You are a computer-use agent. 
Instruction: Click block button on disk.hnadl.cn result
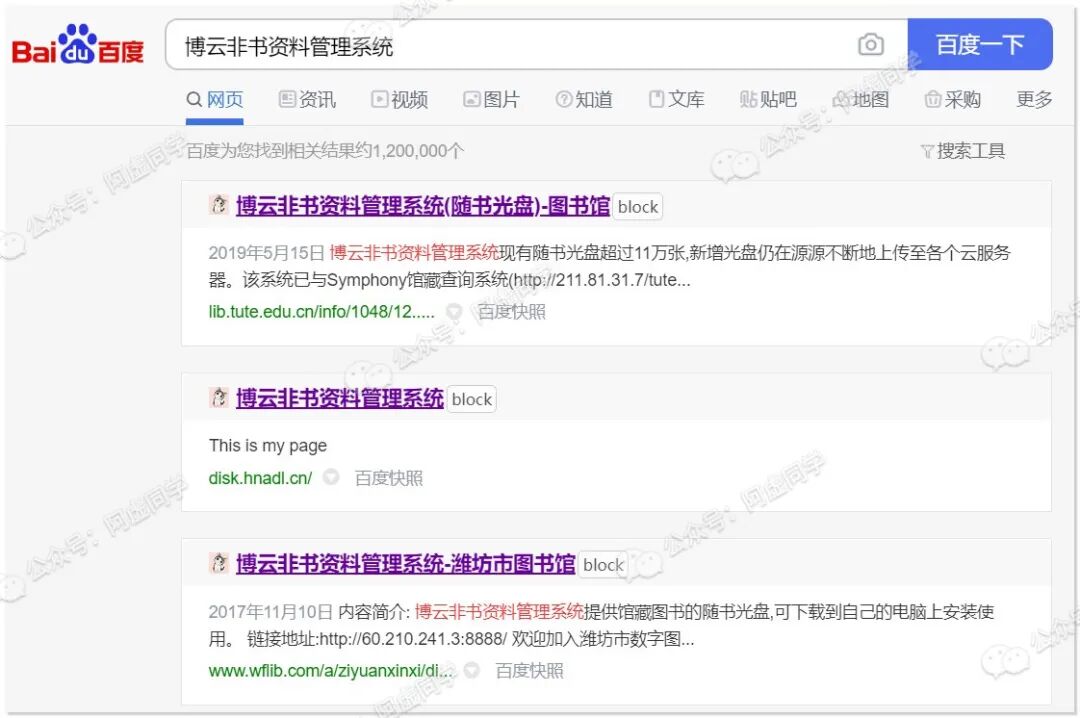(472, 400)
